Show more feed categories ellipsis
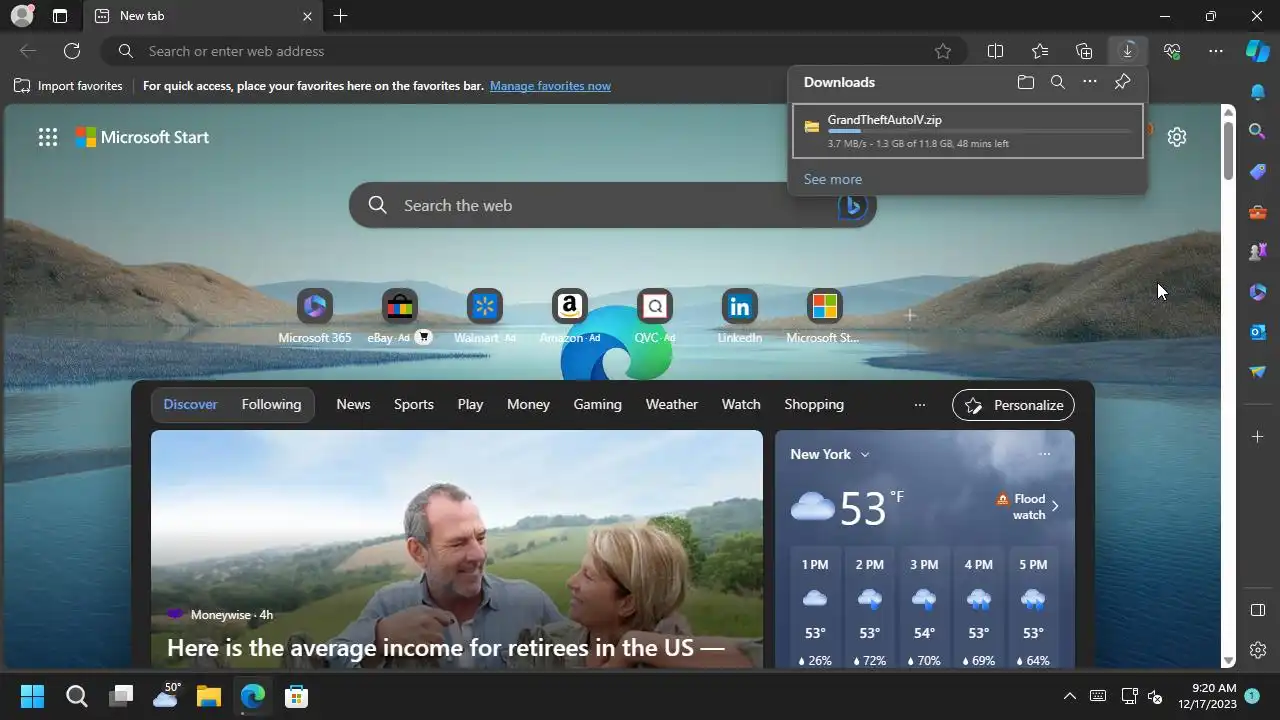Image resolution: width=1280 pixels, height=720 pixels. click(x=920, y=405)
